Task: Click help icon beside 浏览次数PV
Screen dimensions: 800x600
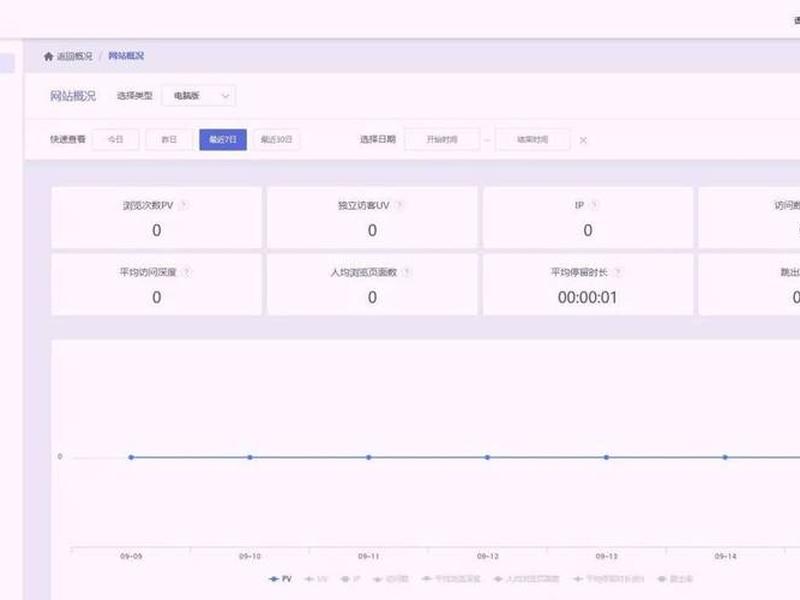Action: (184, 205)
